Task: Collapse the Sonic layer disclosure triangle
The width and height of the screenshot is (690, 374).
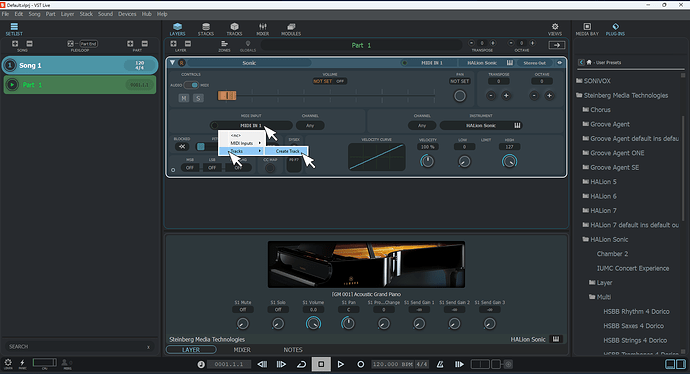Action: [172, 63]
